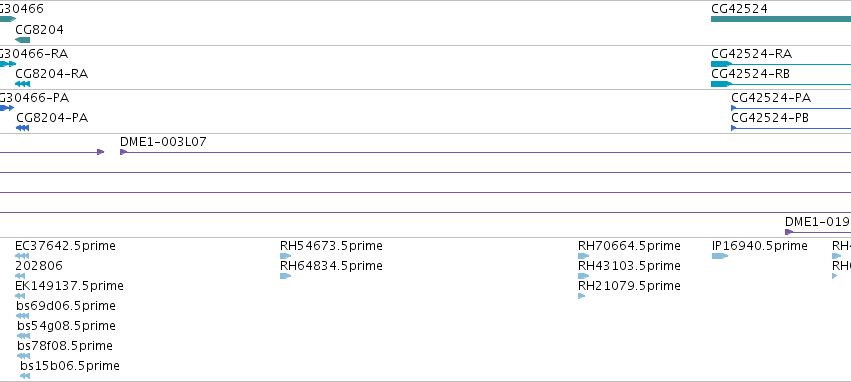Click the CG42524 gene bar
The width and height of the screenshot is (851, 382).
781,19
